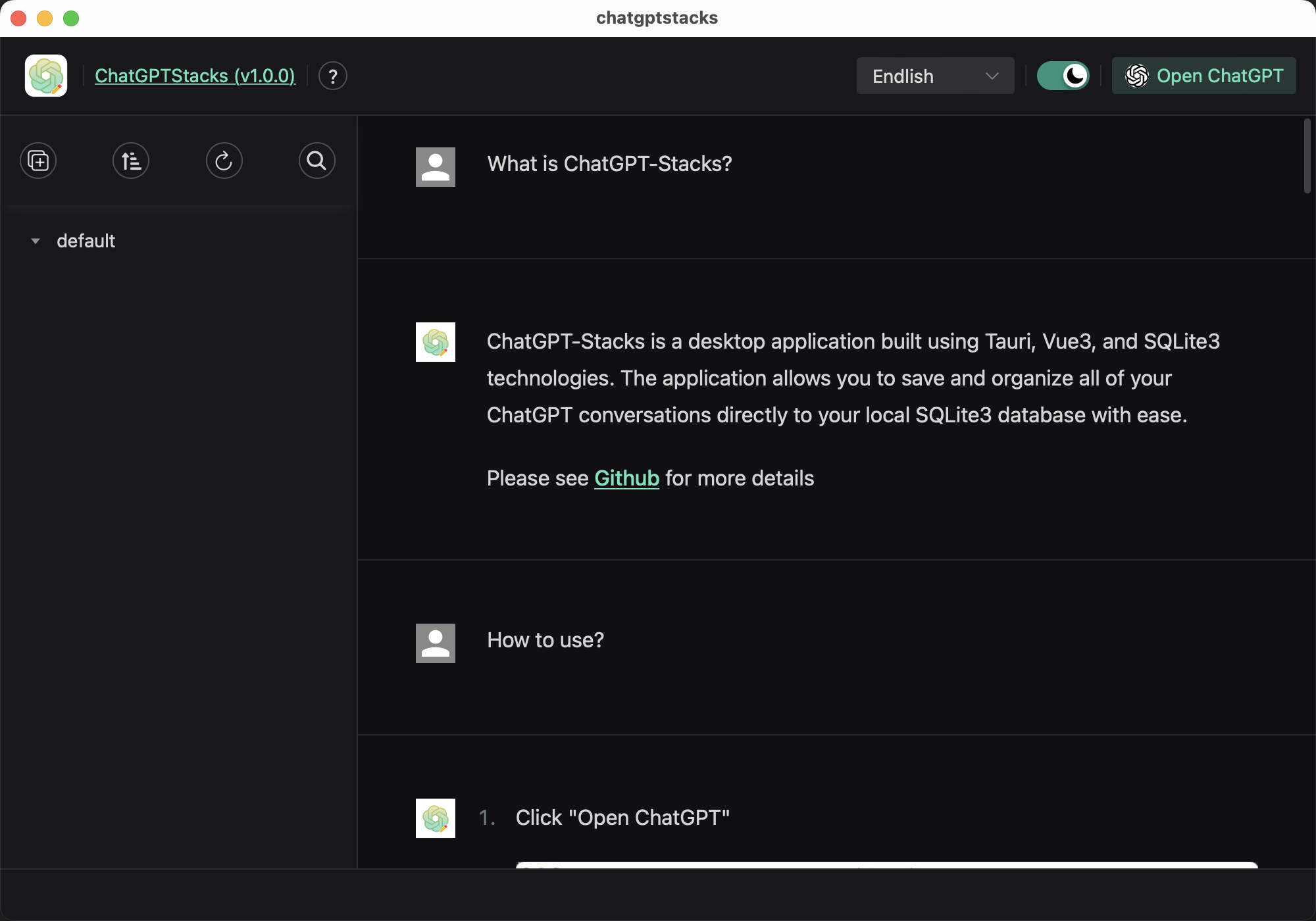Click the 'How to use?' message
Viewport: 1316px width, 921px height.
pos(545,640)
